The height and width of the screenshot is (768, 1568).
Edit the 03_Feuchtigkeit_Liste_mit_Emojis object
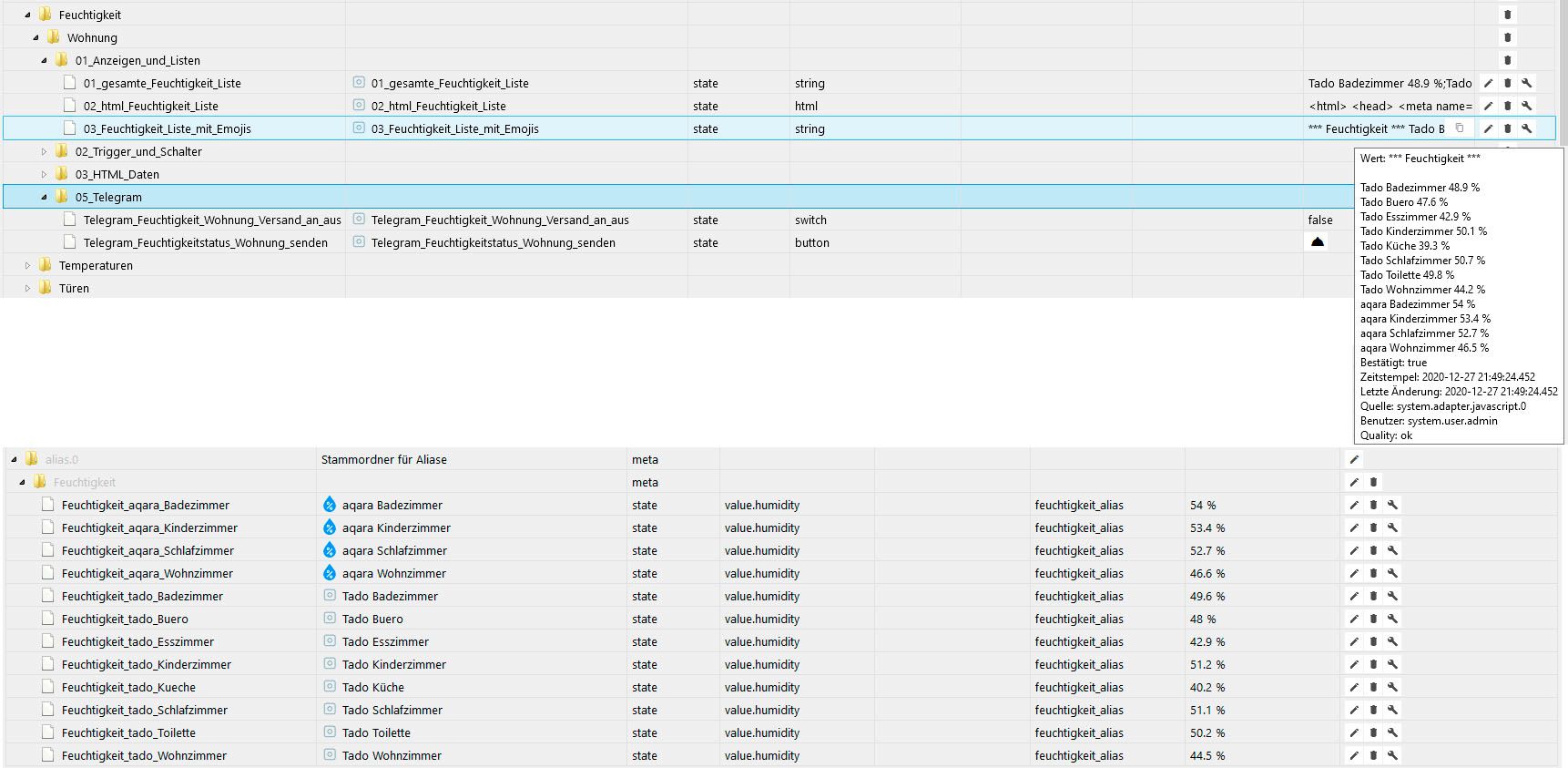1488,128
